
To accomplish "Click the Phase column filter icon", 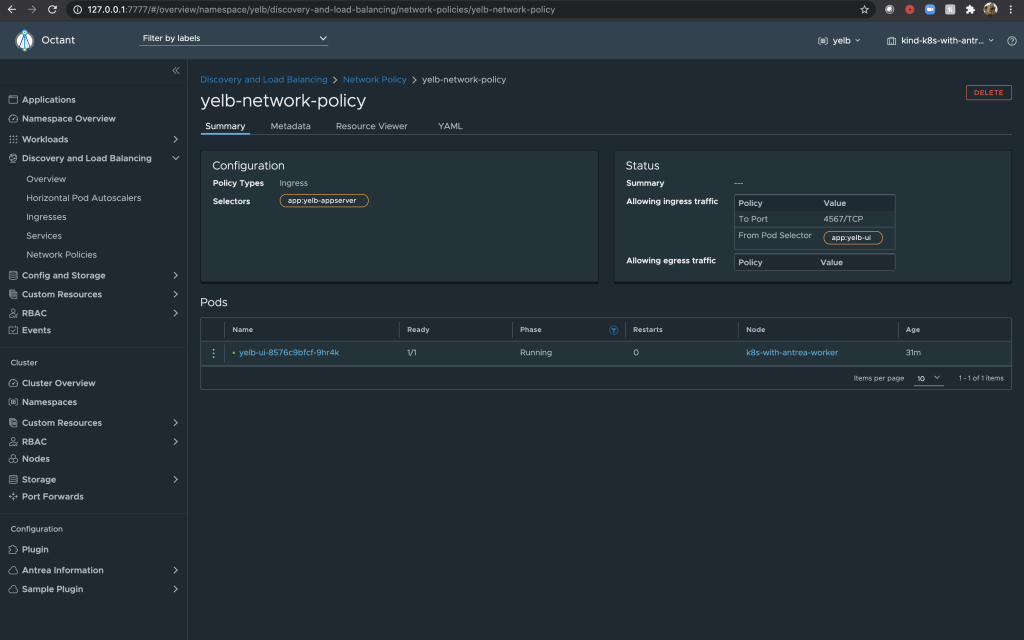I will 613,330.
